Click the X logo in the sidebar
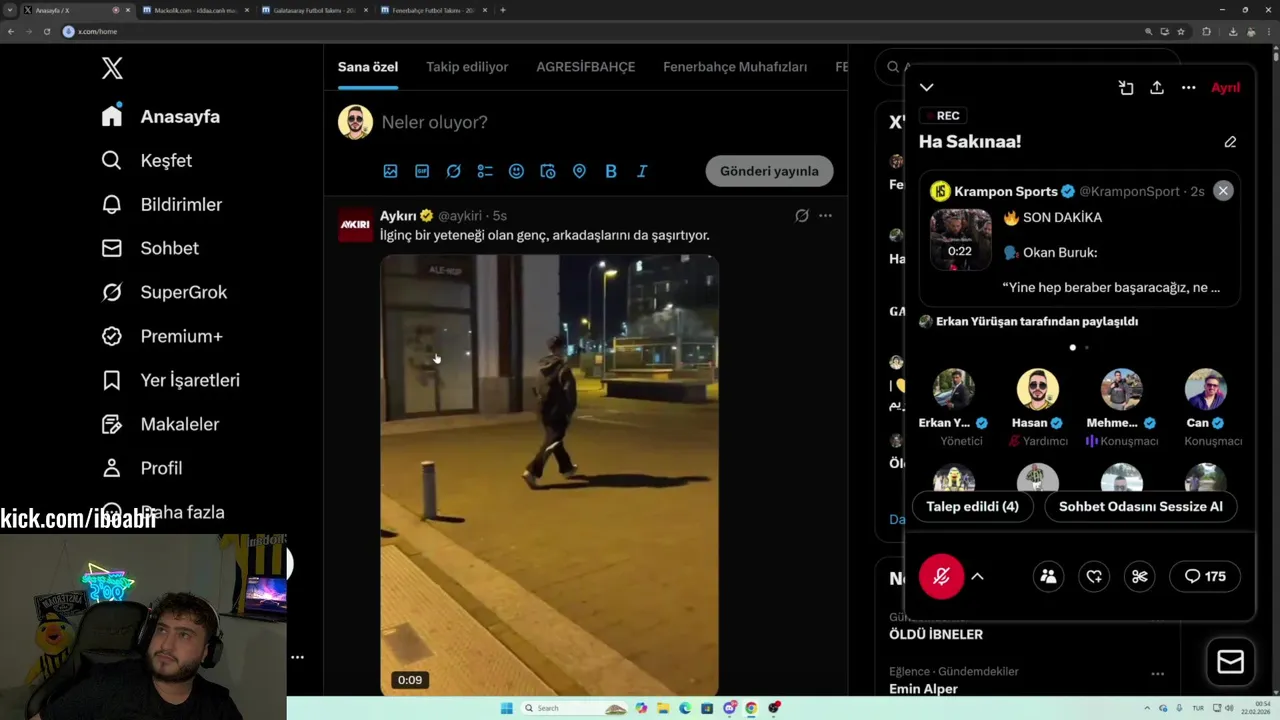The height and width of the screenshot is (720, 1280). [x=112, y=68]
